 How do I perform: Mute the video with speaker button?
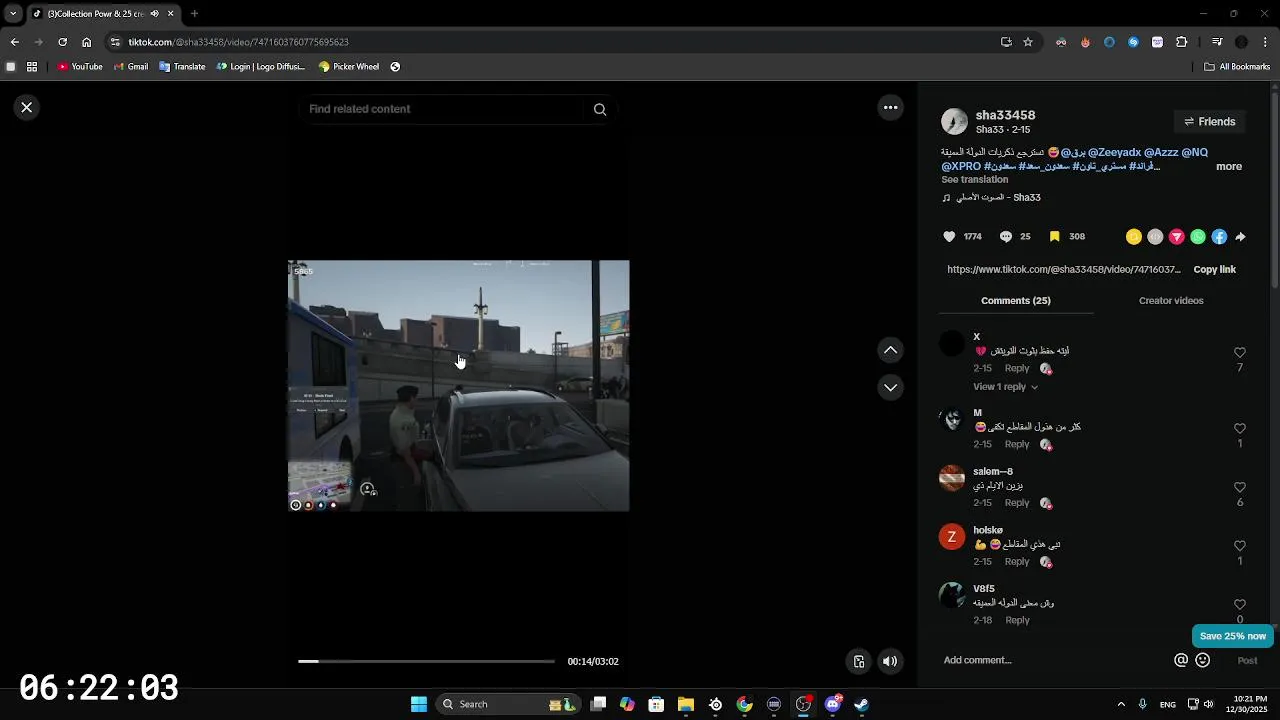point(890,661)
